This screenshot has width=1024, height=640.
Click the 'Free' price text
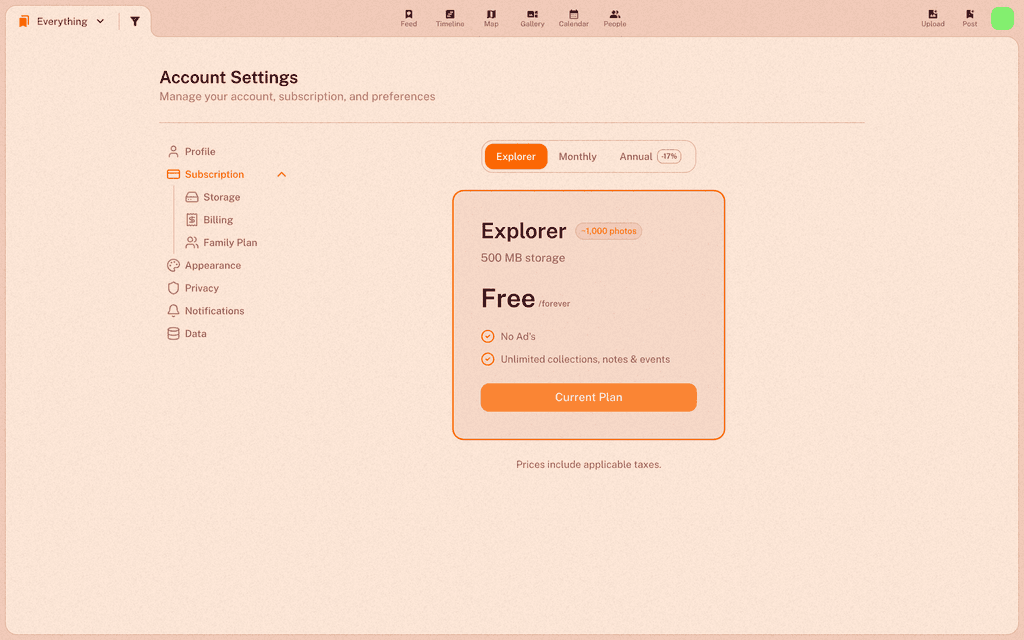coord(508,298)
